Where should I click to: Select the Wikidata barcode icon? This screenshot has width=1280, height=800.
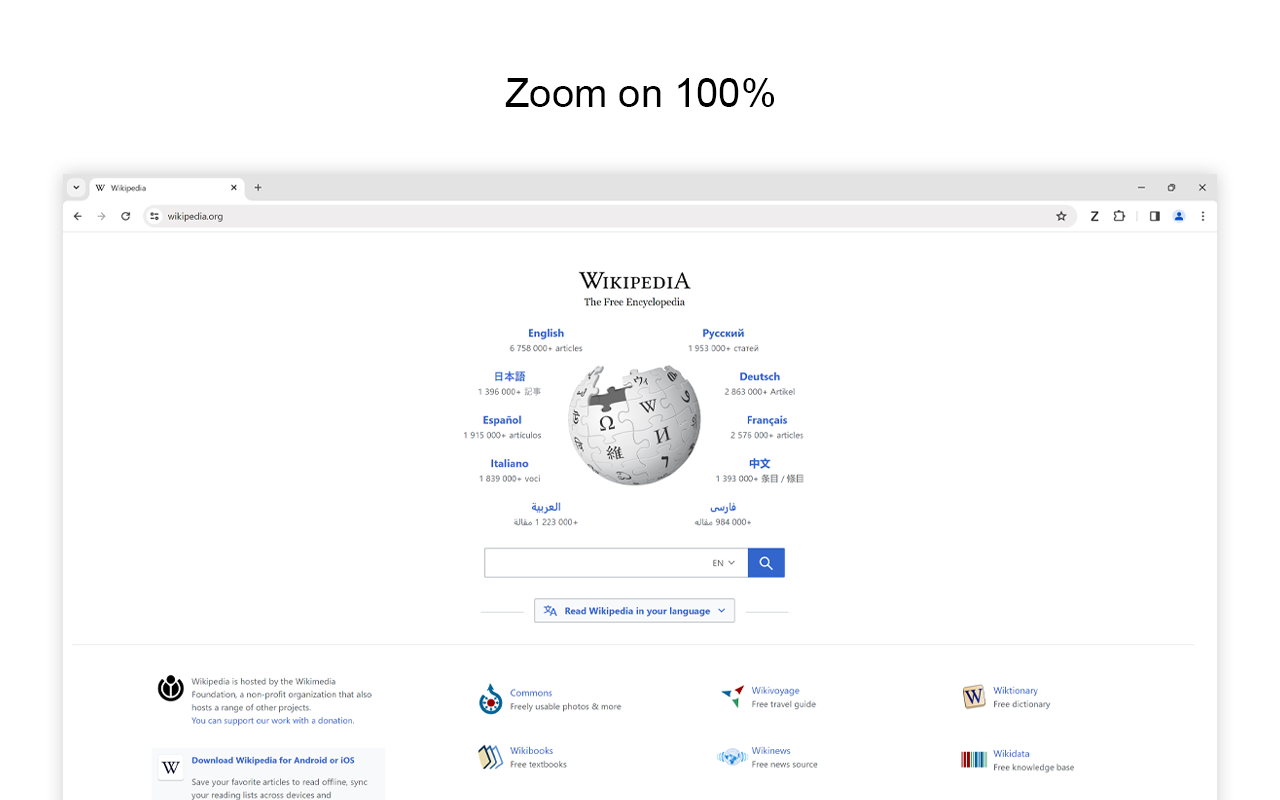(971, 760)
